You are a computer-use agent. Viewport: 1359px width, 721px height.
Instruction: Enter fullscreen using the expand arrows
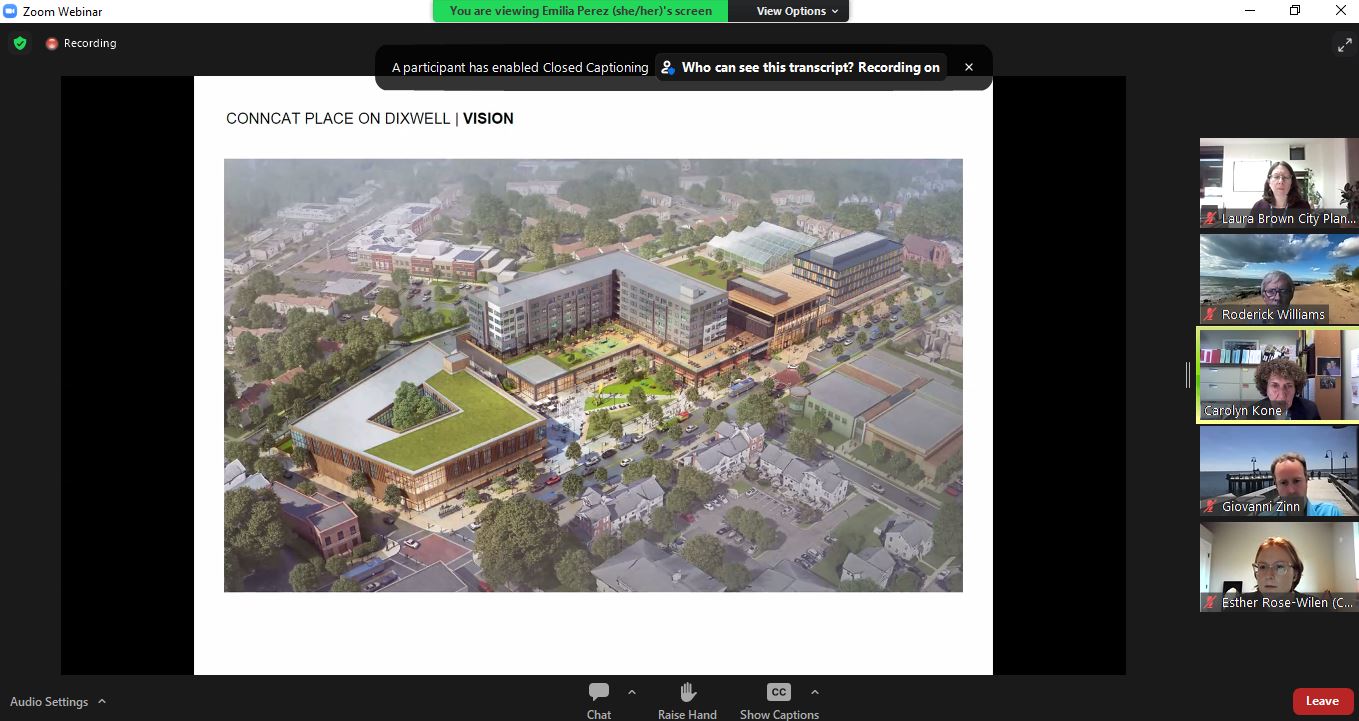[x=1345, y=44]
